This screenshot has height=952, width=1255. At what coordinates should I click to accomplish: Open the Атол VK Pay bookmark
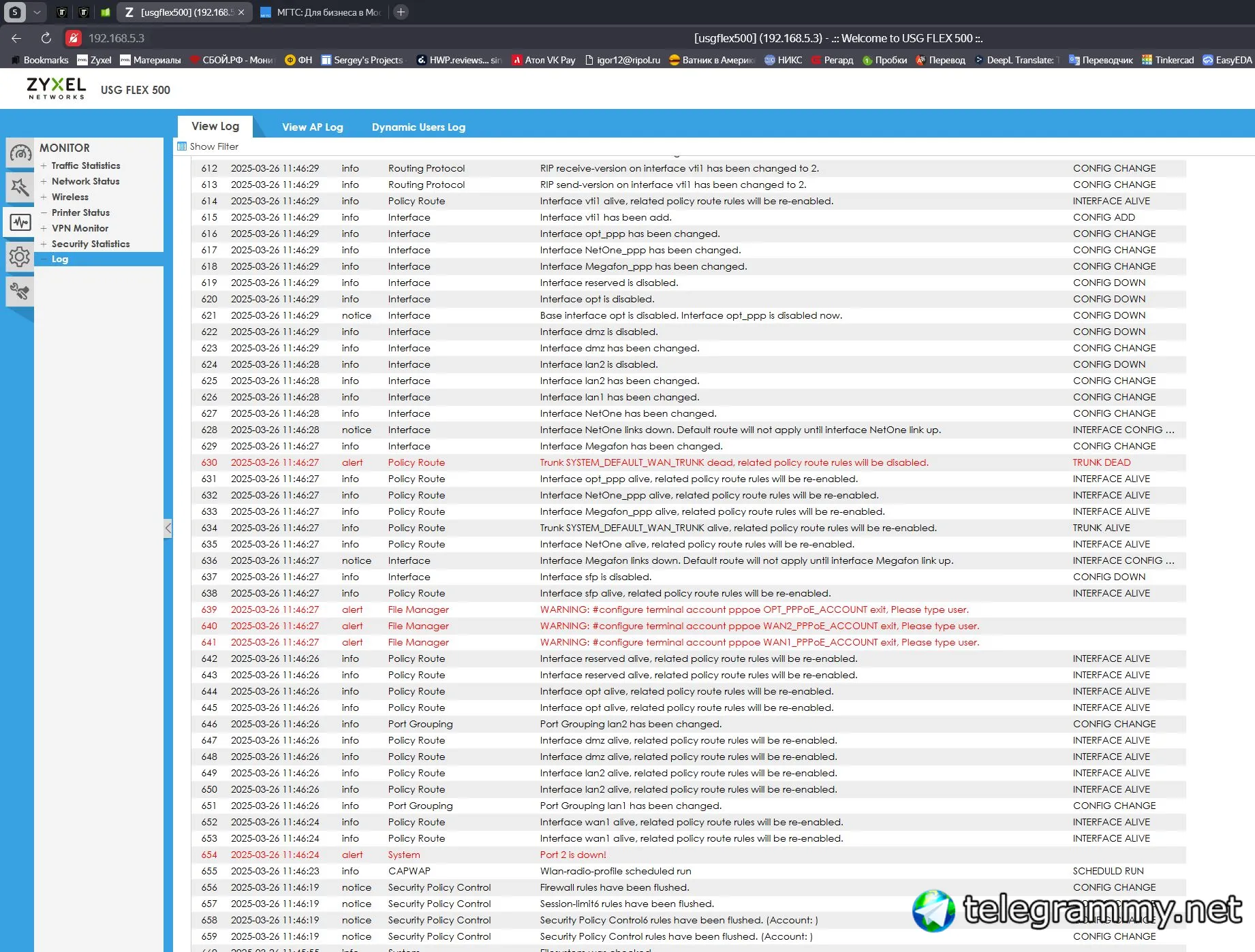(x=544, y=60)
